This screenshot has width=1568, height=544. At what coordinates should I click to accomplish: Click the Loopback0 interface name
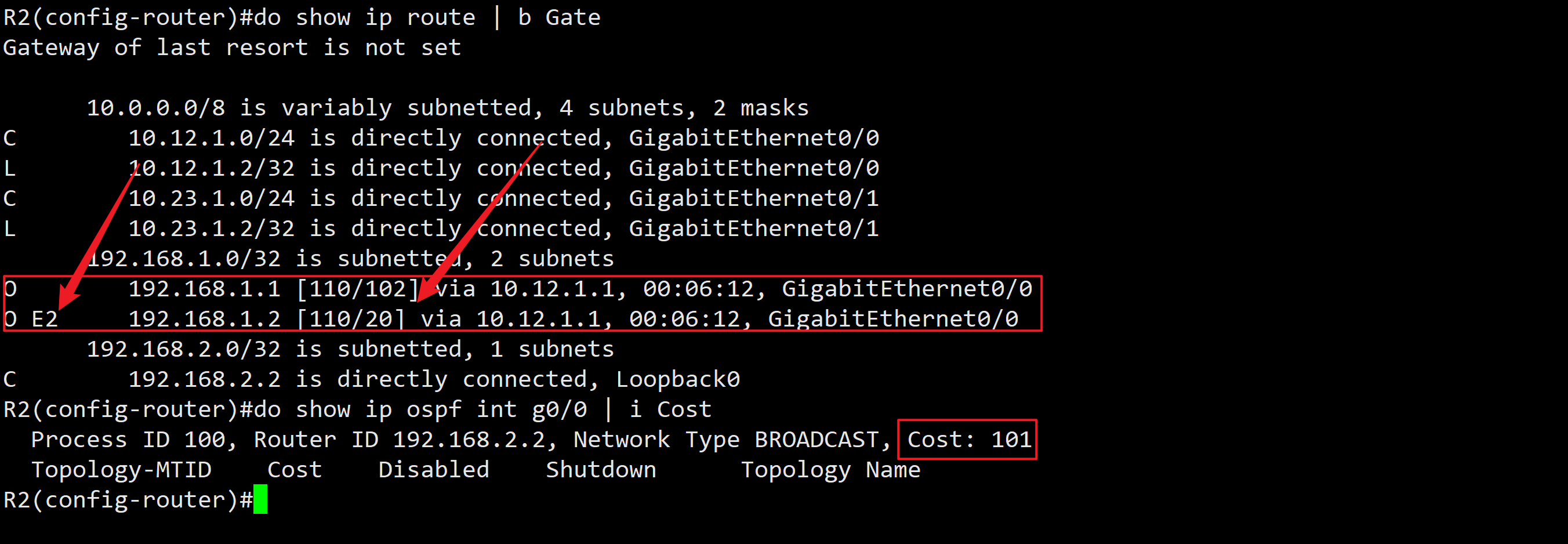point(677,380)
